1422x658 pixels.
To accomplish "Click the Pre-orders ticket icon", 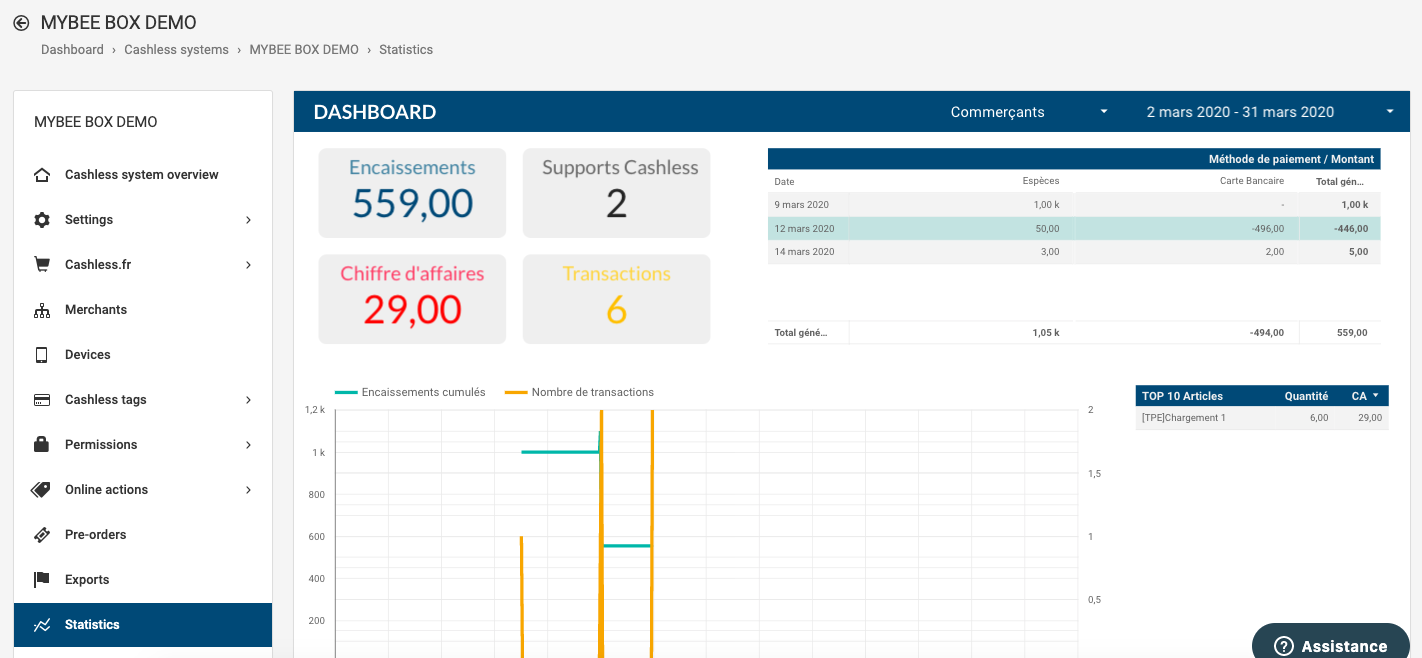I will point(42,535).
